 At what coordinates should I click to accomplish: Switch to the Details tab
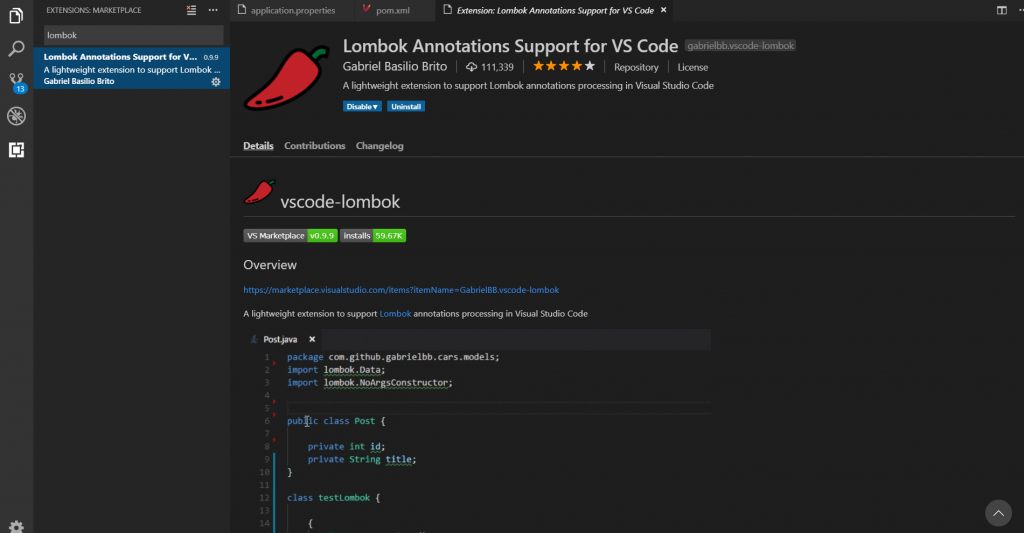click(259, 146)
